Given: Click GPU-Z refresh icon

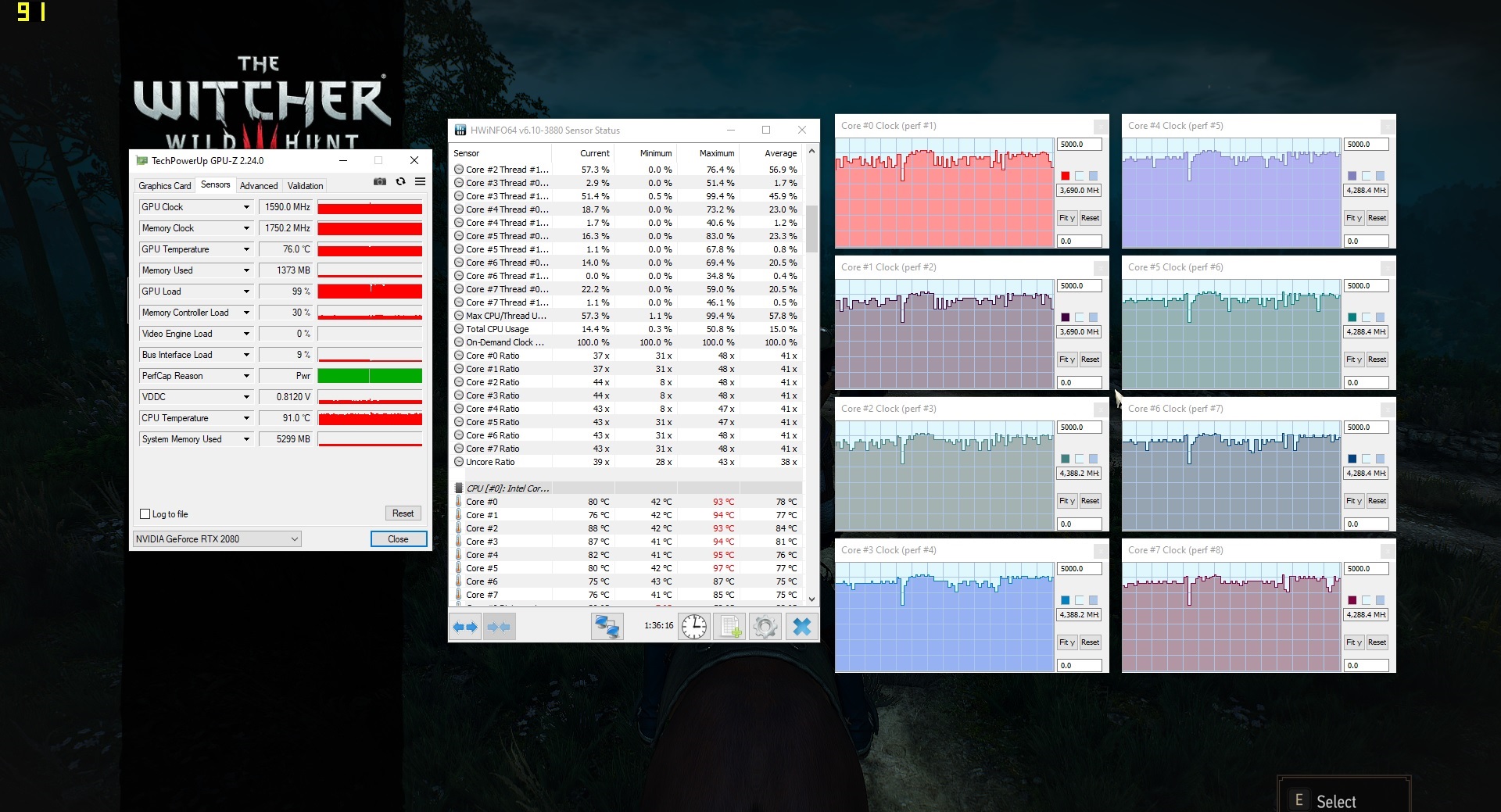Looking at the screenshot, I should click(x=400, y=181).
